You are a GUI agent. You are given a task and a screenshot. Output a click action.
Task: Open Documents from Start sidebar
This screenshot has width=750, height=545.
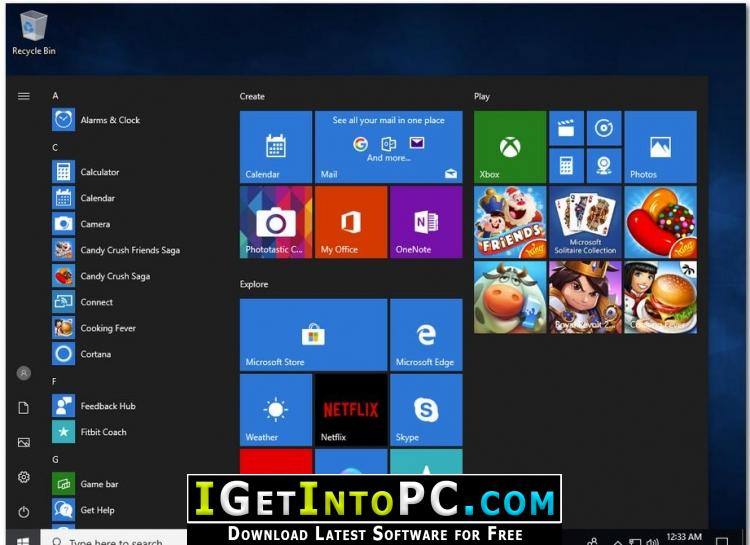click(x=23, y=408)
